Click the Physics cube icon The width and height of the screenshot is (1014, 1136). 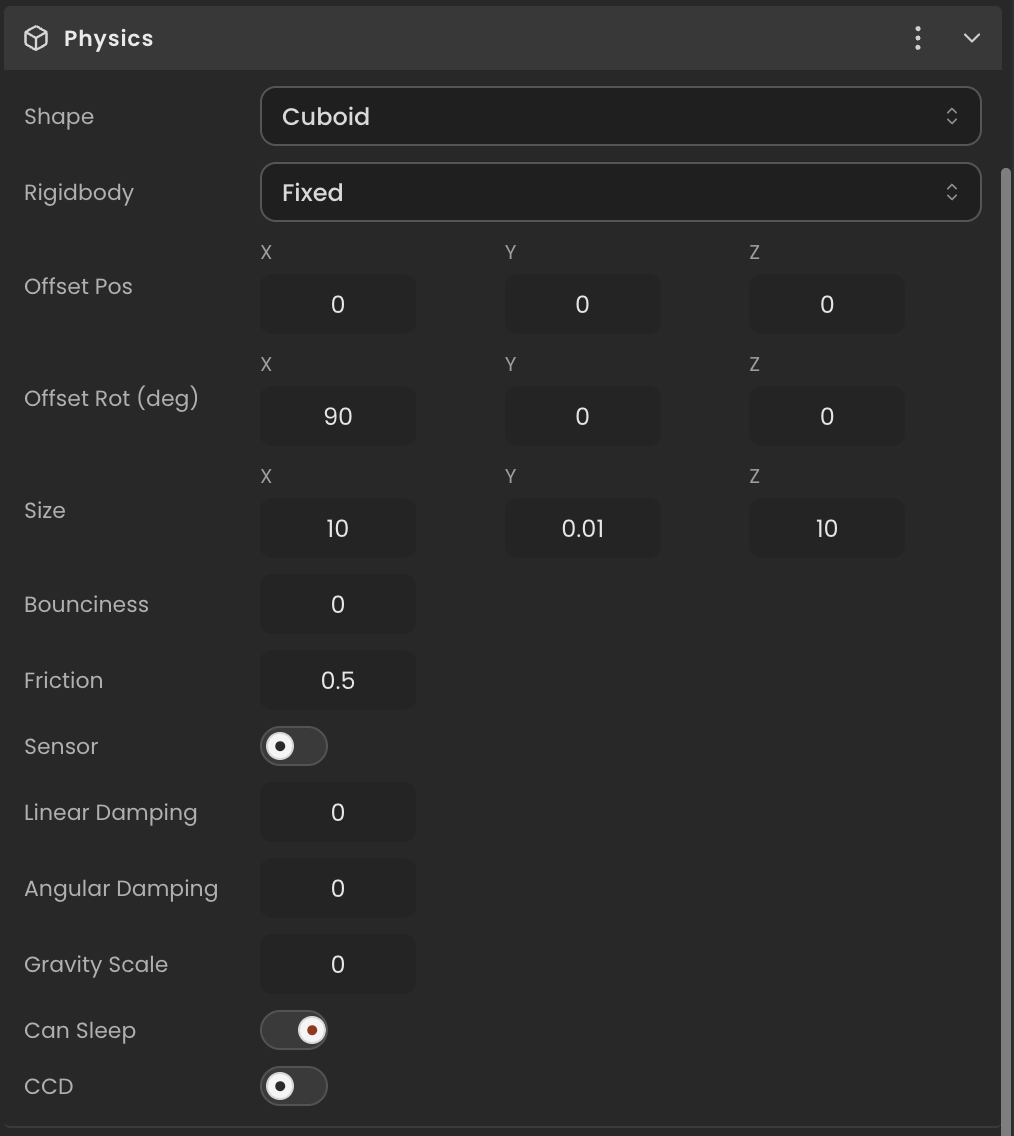click(x=35, y=38)
